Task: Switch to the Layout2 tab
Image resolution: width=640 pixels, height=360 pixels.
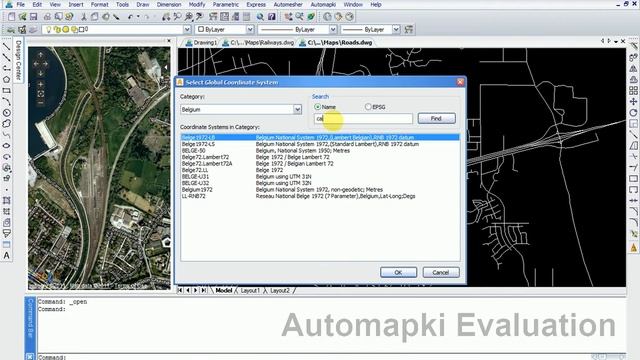Action: pyautogui.click(x=280, y=291)
